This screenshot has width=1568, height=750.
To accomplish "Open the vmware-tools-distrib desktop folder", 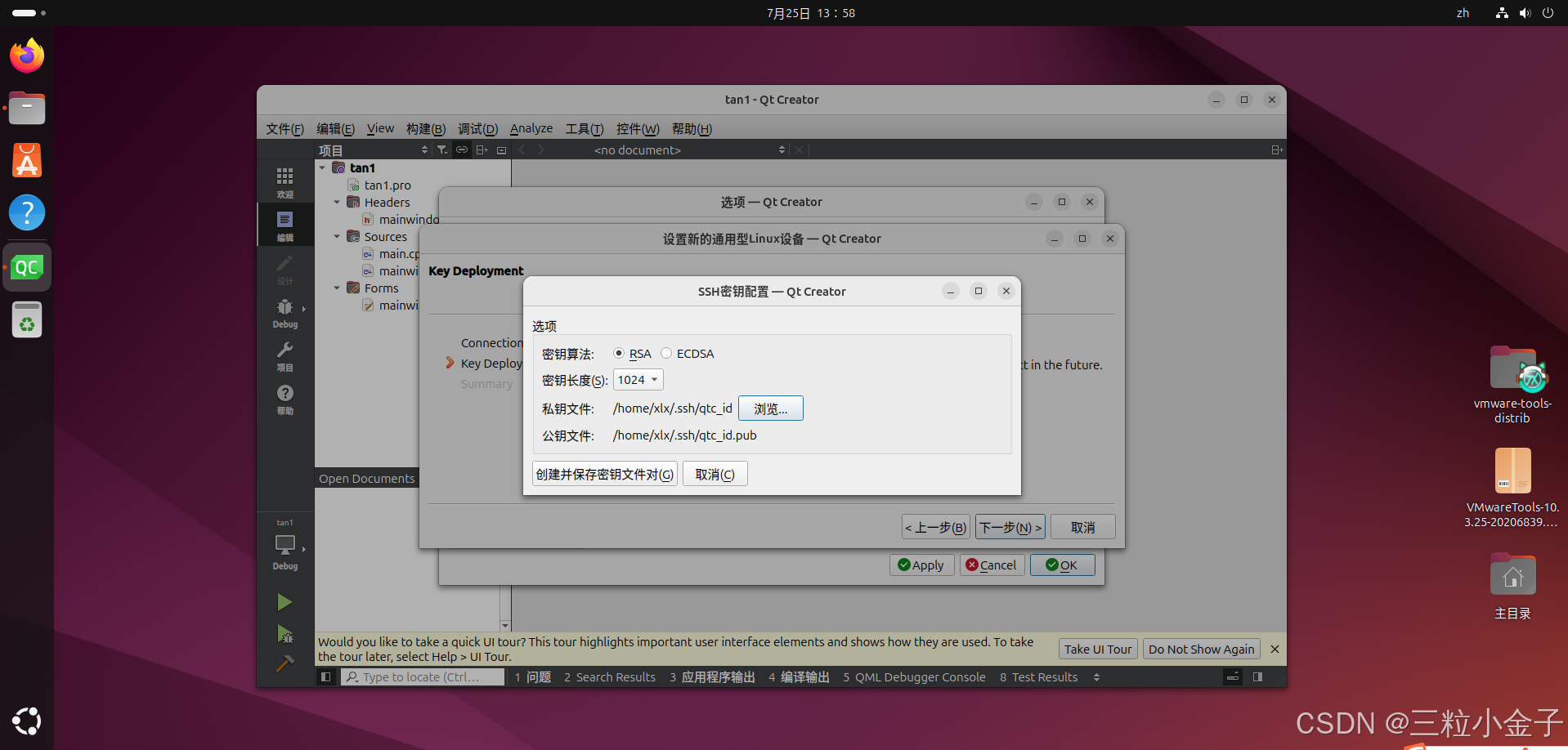I will tap(1512, 385).
